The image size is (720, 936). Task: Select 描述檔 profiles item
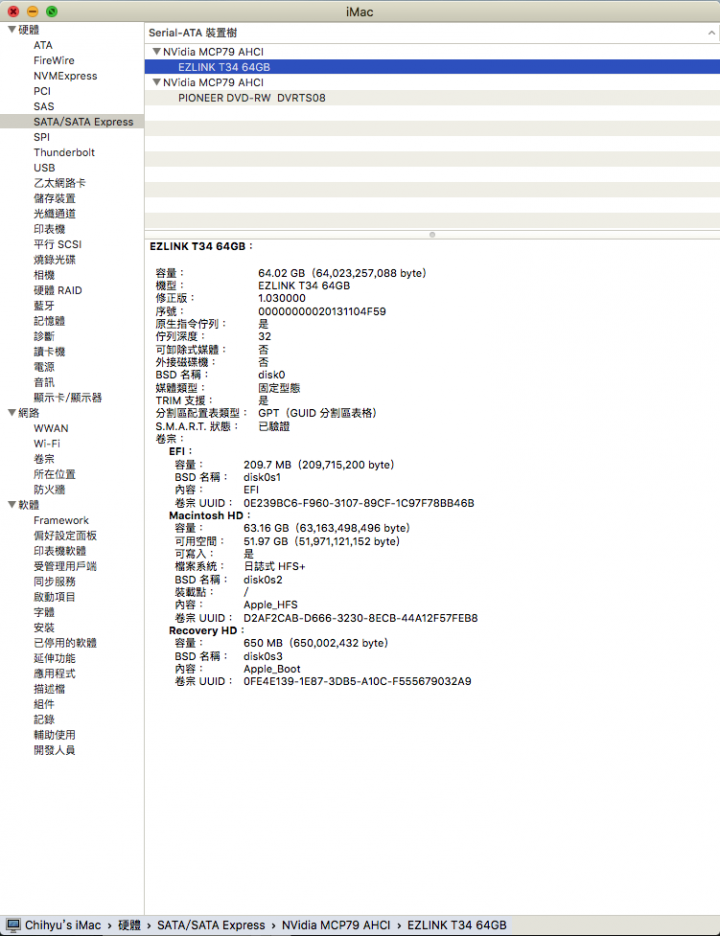(x=50, y=689)
